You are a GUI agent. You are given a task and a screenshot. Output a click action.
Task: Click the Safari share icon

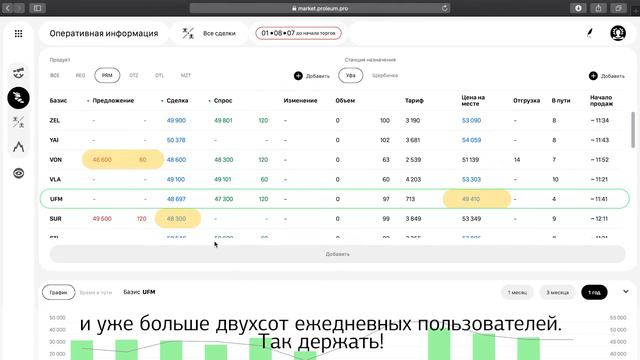pyautogui.click(x=598, y=8)
